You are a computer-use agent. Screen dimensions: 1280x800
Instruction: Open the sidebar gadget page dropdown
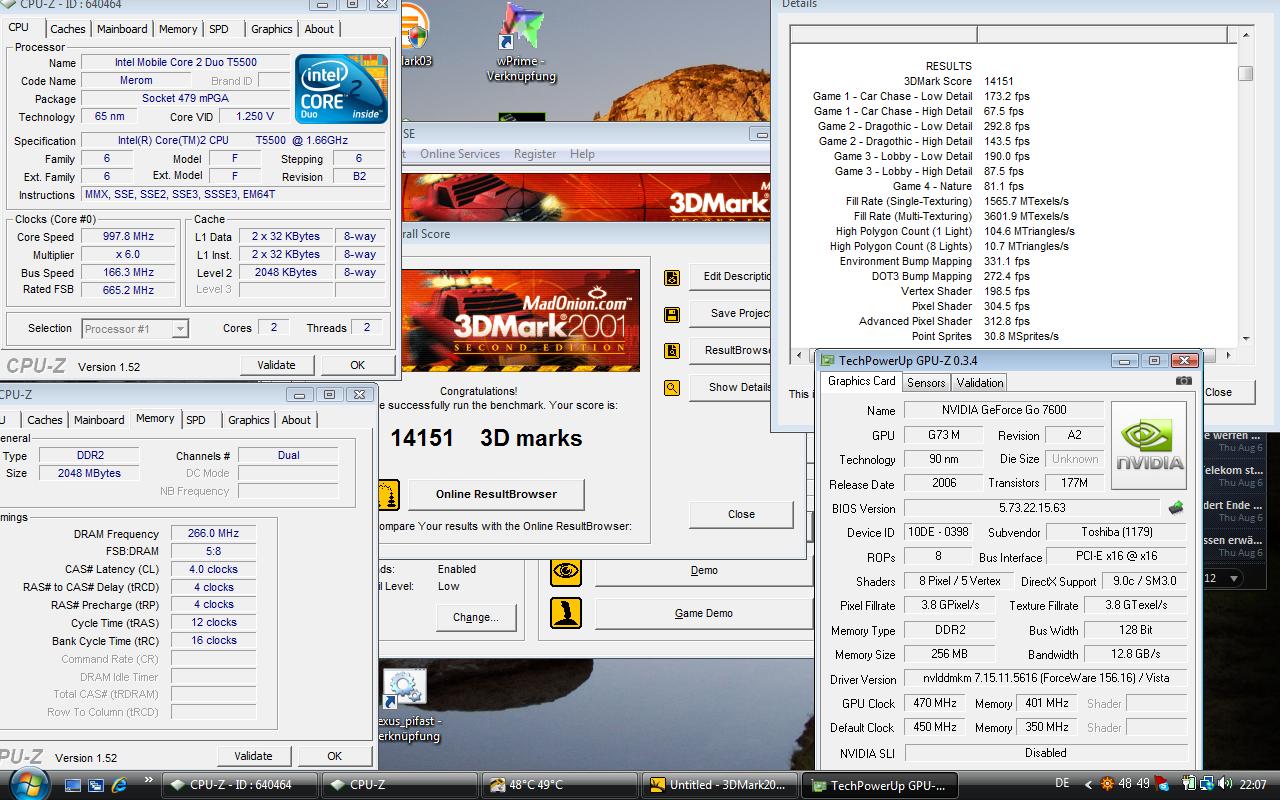click(1233, 578)
